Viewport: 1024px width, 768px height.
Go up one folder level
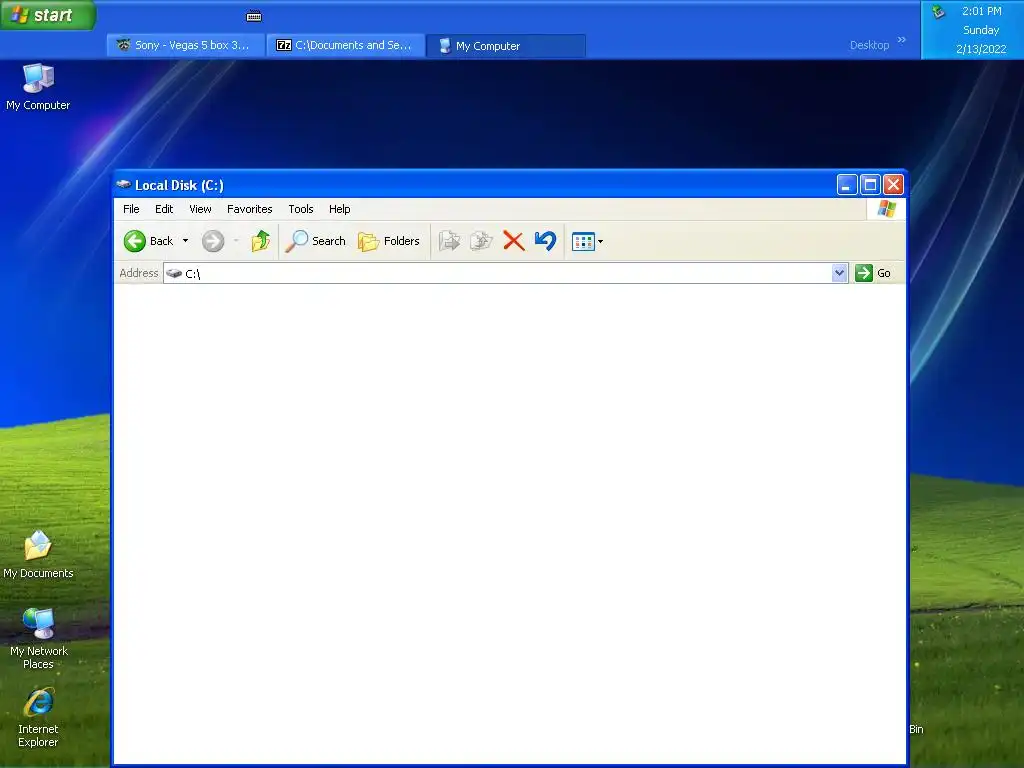pyautogui.click(x=261, y=241)
